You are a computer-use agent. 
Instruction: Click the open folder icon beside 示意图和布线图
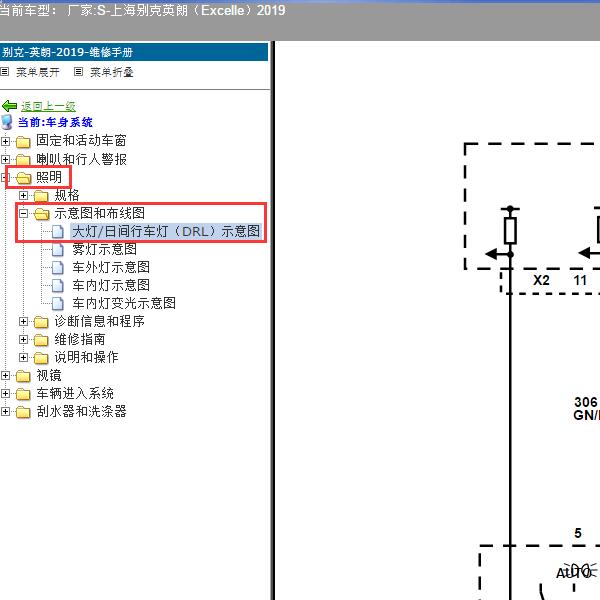tap(41, 214)
